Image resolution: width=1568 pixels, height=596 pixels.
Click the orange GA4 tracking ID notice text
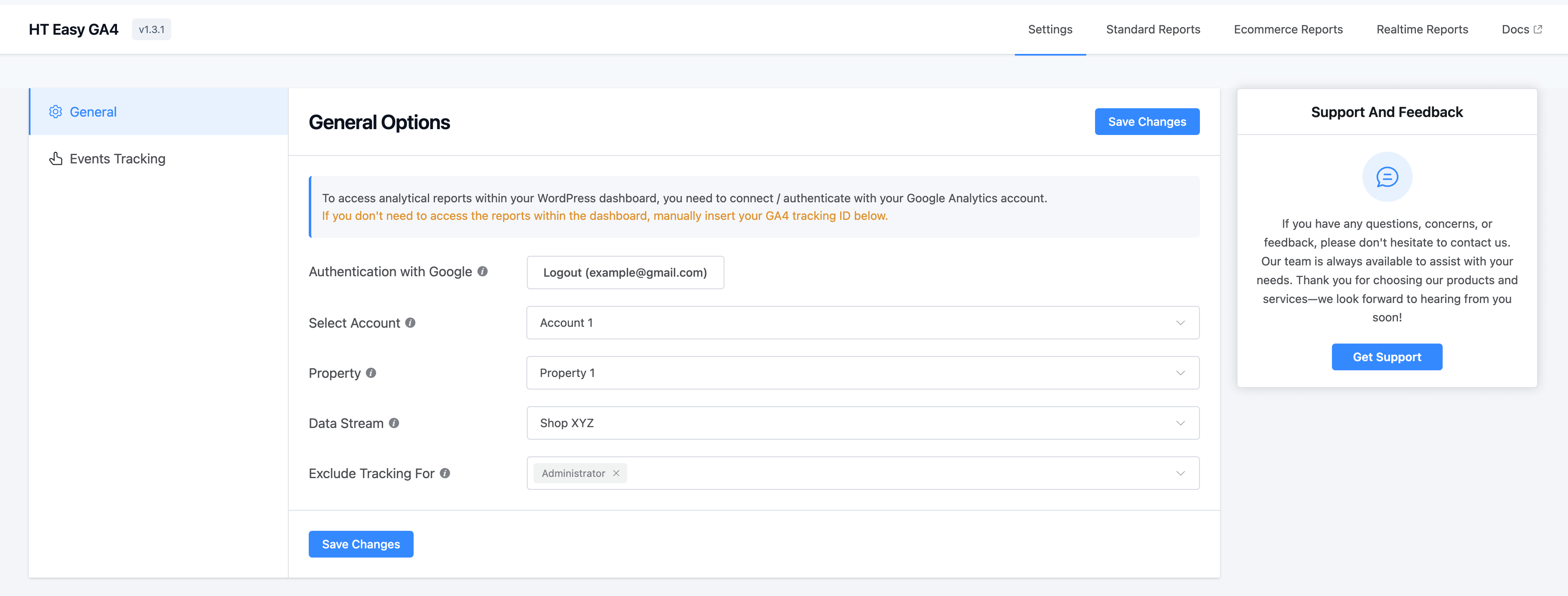[605, 216]
